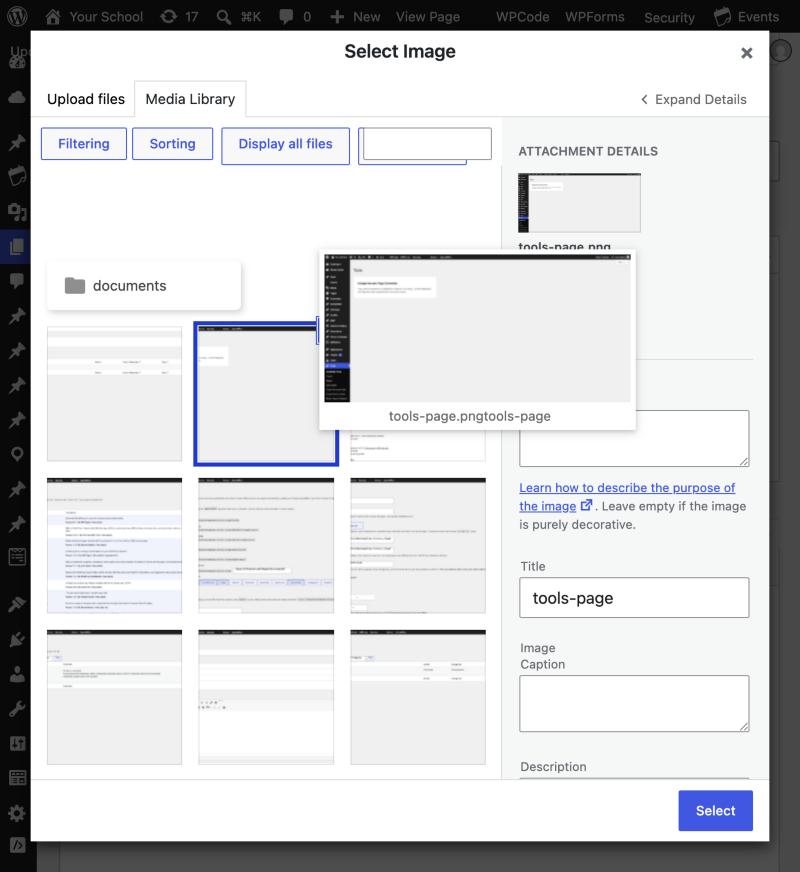Screen dimensions: 800x872
Task: Switch to the Media Library tab
Action: (x=190, y=99)
